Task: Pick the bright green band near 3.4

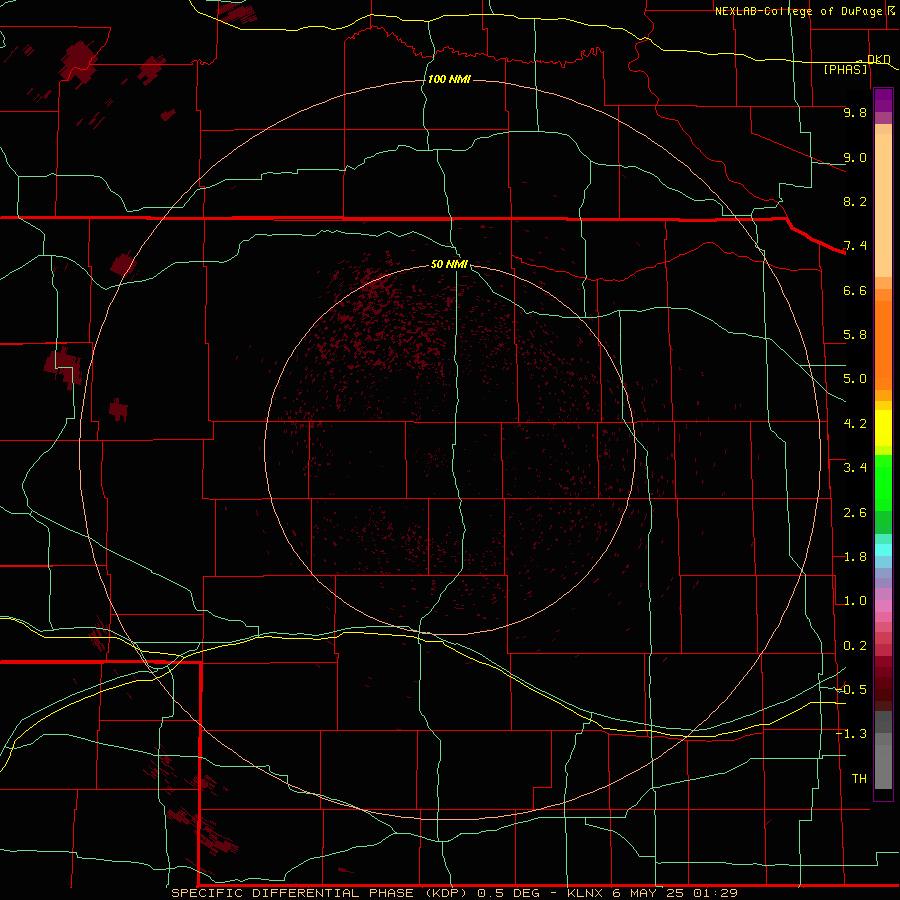Action: 883,482
